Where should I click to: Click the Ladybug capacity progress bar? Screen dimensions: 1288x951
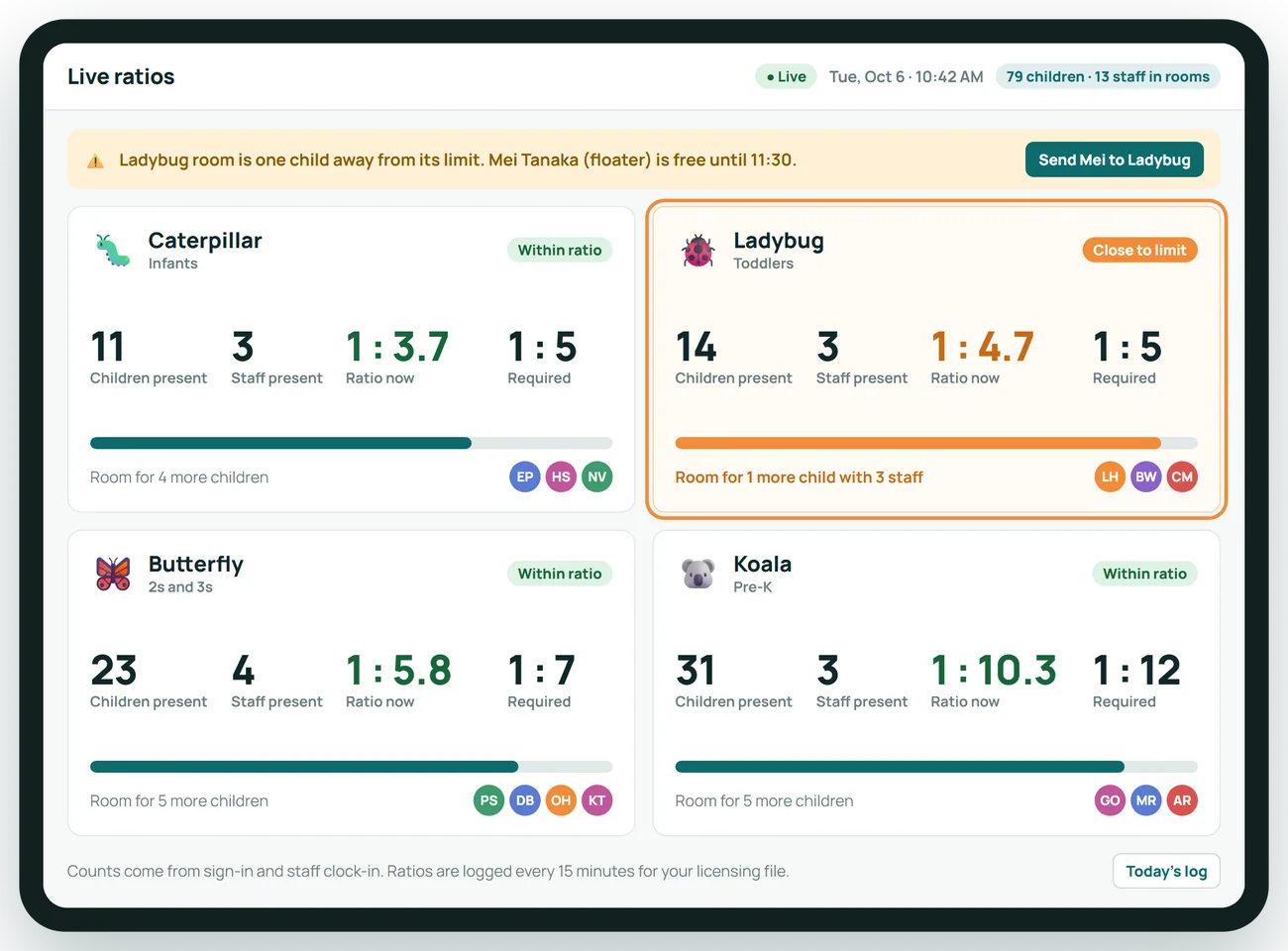(x=936, y=443)
